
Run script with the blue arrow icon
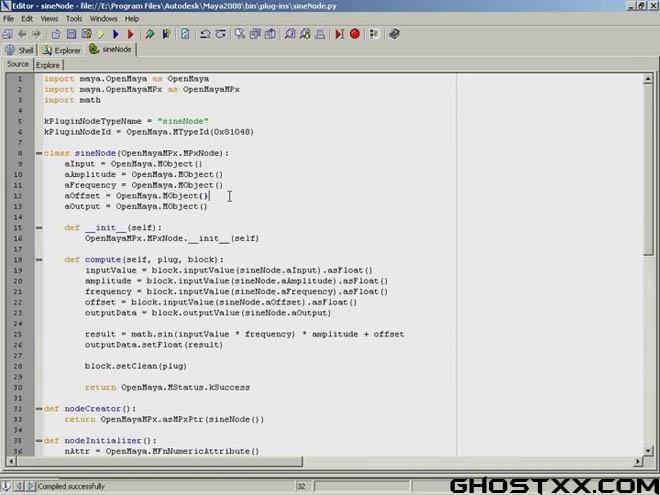coord(116,34)
